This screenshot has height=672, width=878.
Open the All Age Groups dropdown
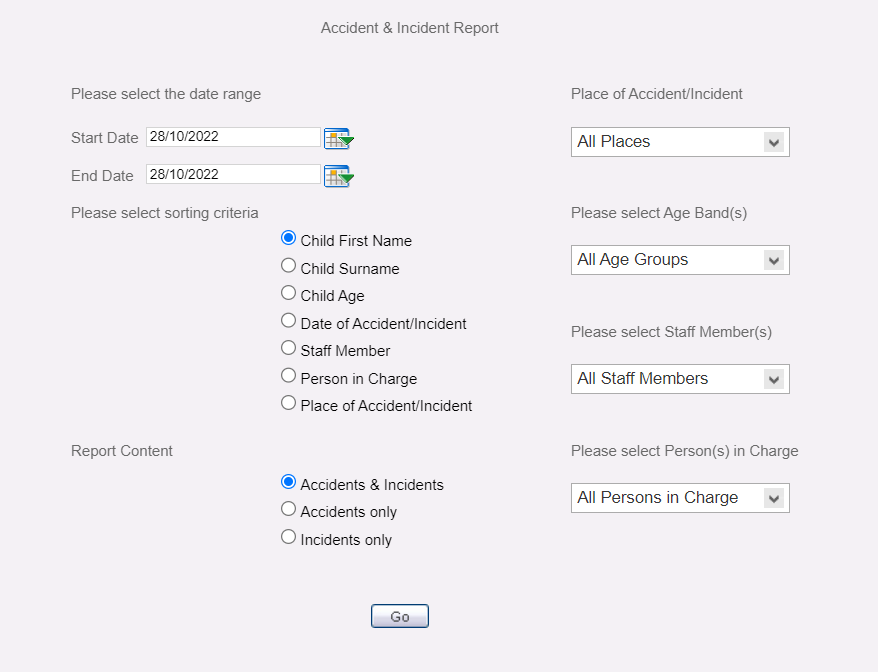680,260
